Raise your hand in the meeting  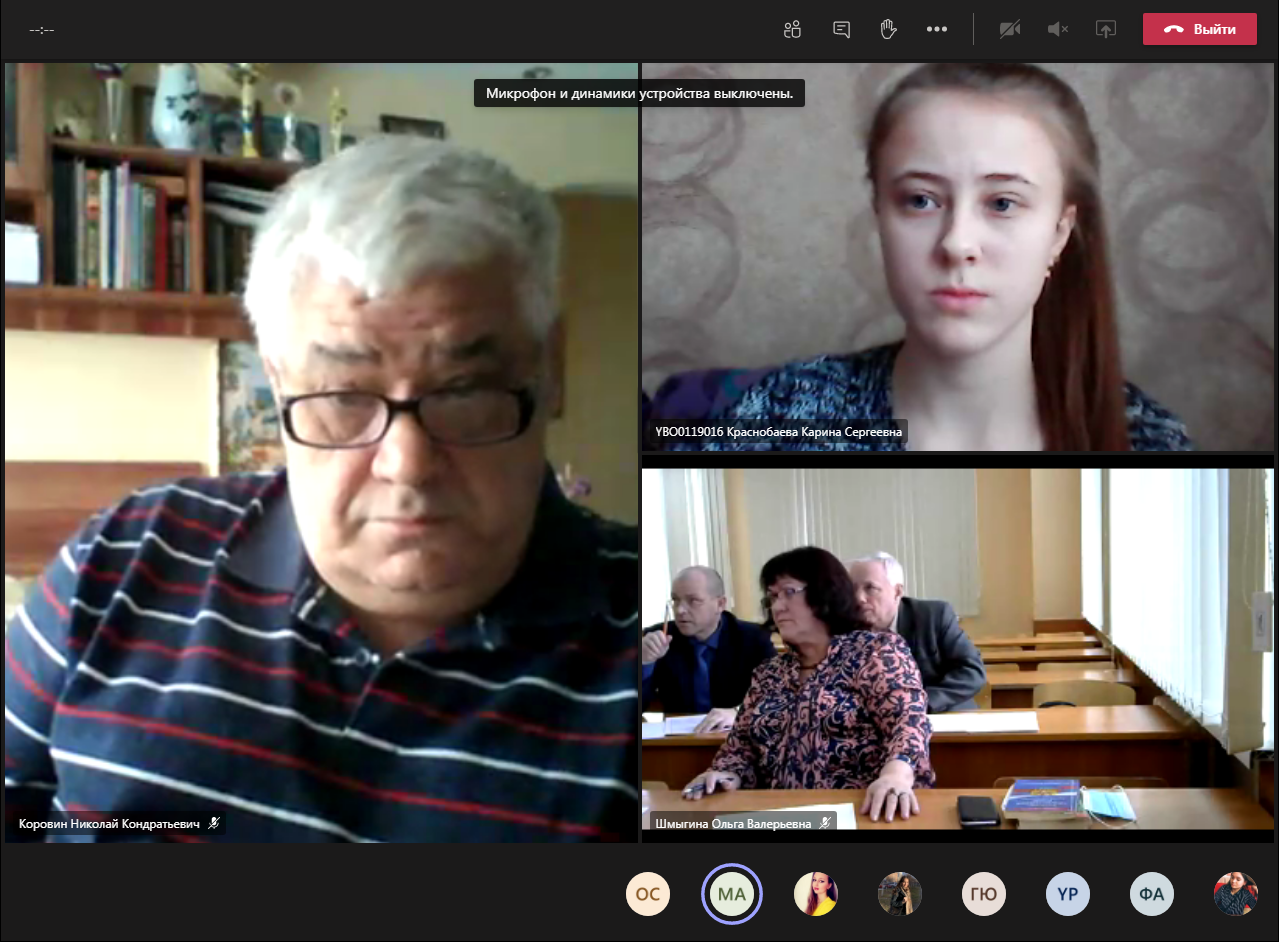click(888, 29)
